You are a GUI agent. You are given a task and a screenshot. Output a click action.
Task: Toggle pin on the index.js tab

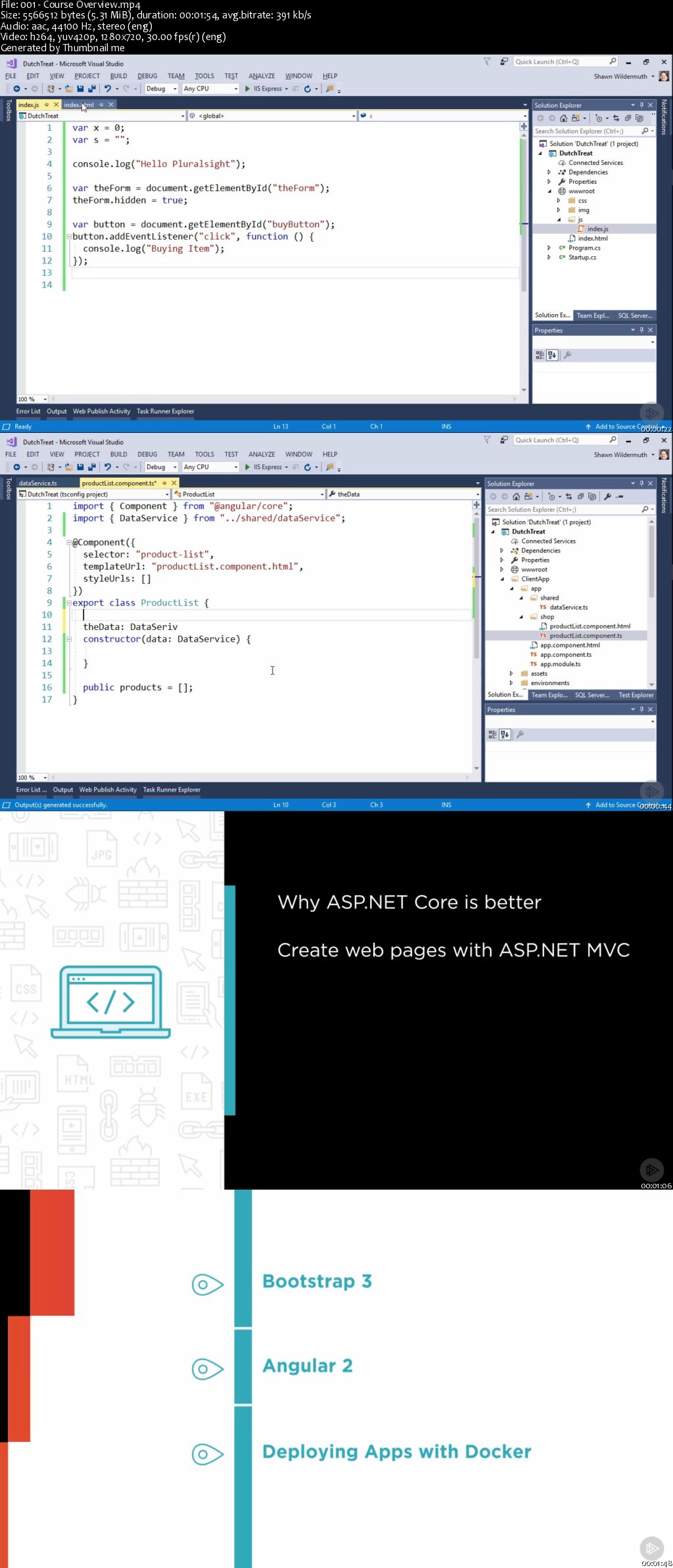(47, 104)
